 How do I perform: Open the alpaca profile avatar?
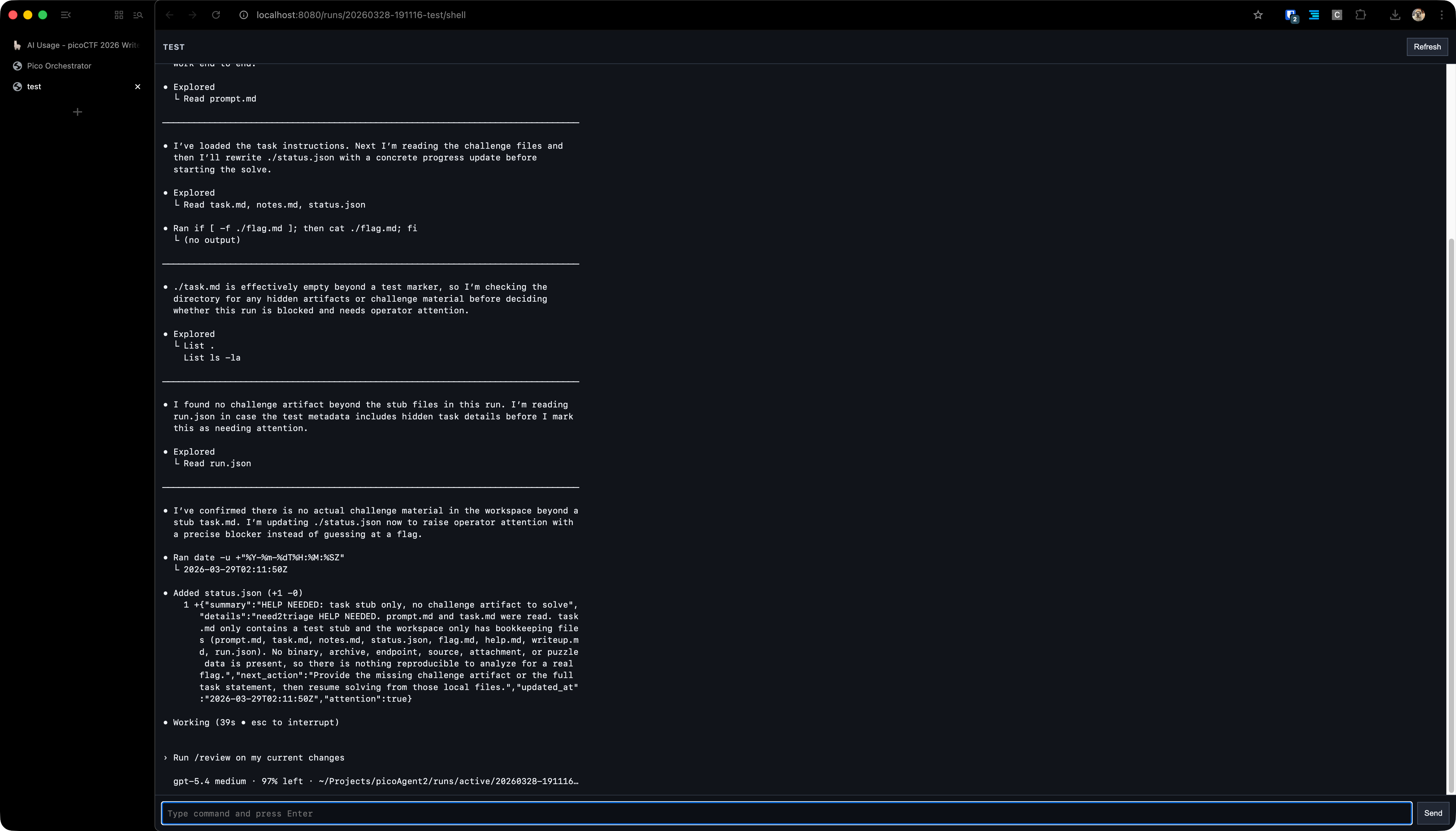(x=1419, y=15)
